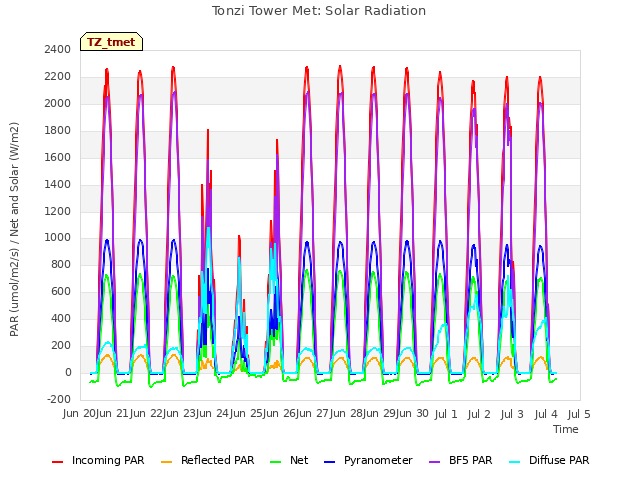Click the 400 y-axis tick label
The image size is (640, 480).
pyautogui.click(x=61, y=318)
